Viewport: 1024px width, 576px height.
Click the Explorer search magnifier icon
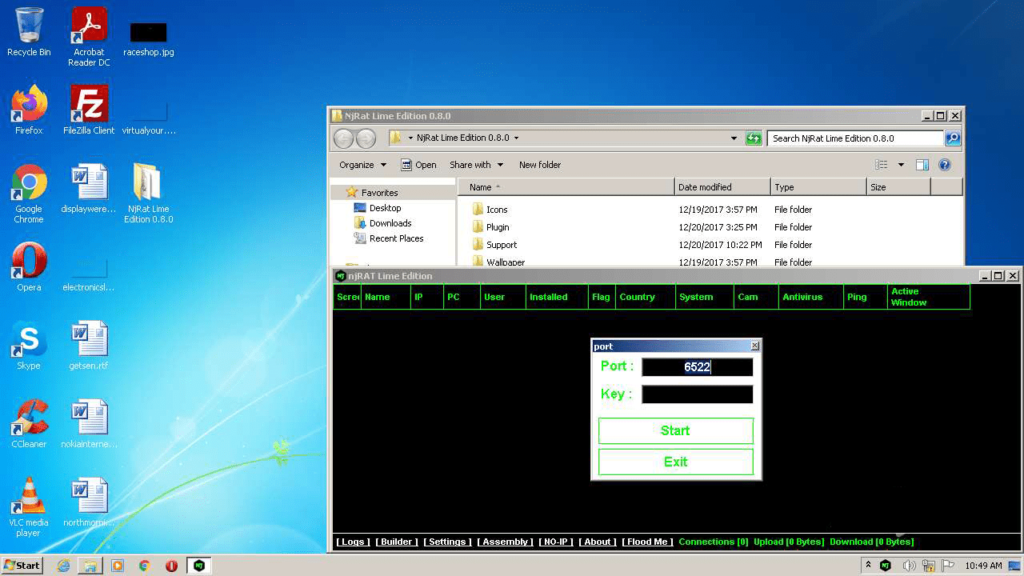click(953, 138)
